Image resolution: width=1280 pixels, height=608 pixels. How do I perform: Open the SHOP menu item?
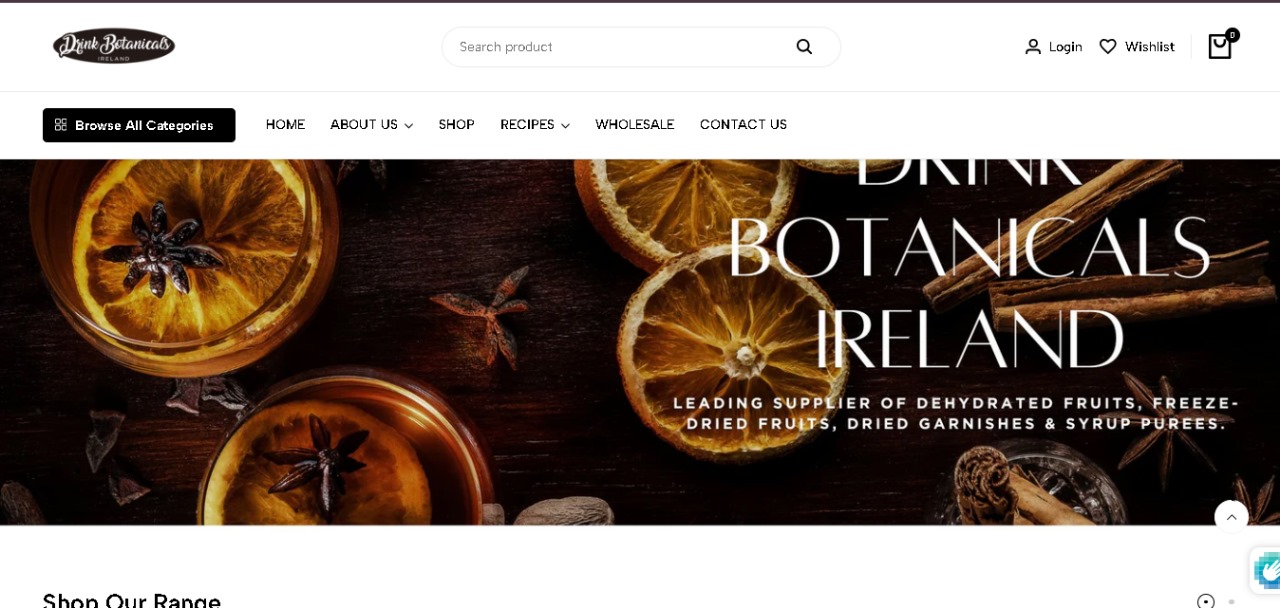456,125
